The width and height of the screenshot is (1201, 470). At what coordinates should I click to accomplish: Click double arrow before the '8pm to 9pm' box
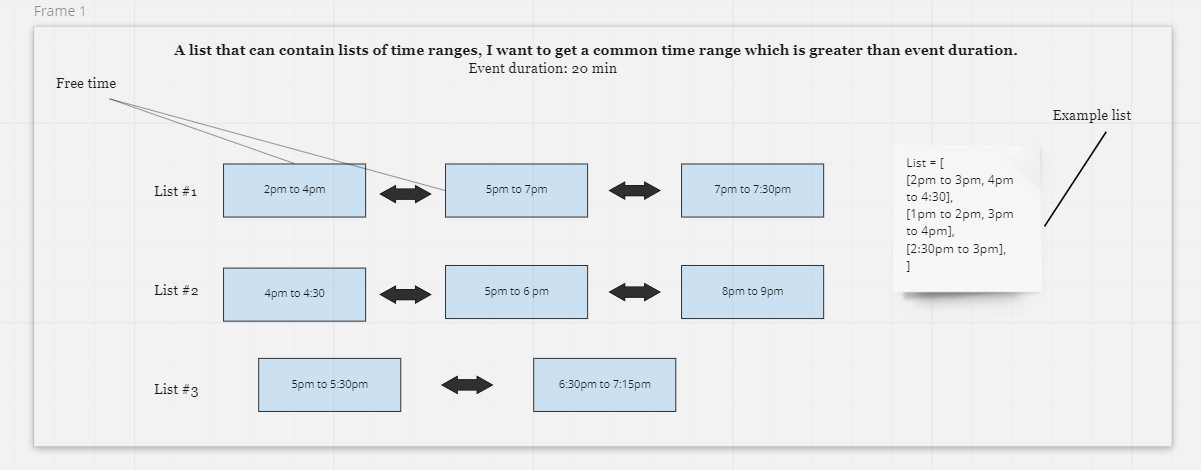(635, 292)
